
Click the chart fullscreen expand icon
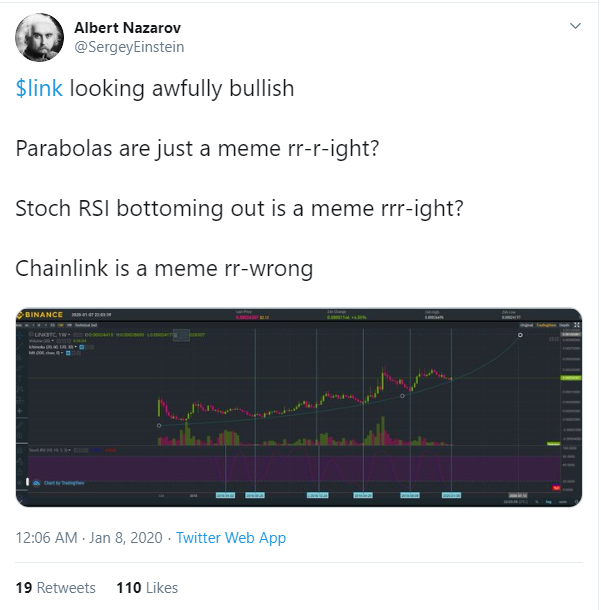tap(577, 325)
